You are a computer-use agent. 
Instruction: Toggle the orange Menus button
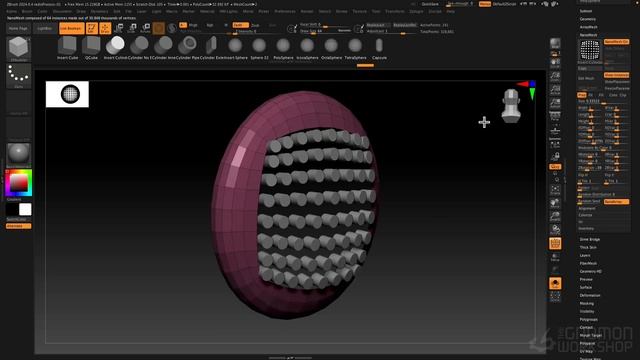click(485, 4)
